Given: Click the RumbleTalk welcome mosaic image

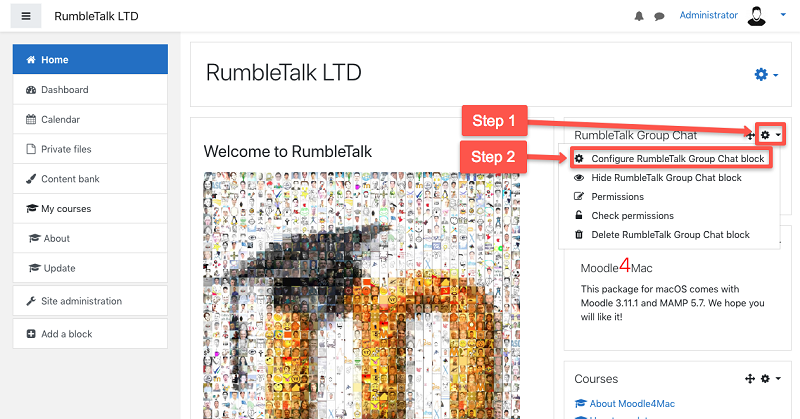Looking at the screenshot, I should pyautogui.click(x=361, y=300).
